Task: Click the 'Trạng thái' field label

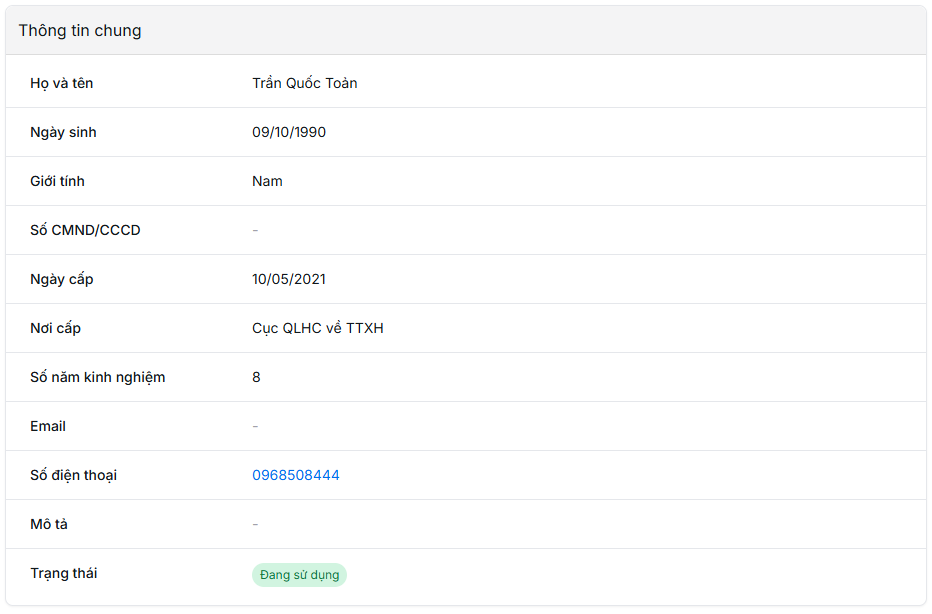Action: click(x=63, y=573)
